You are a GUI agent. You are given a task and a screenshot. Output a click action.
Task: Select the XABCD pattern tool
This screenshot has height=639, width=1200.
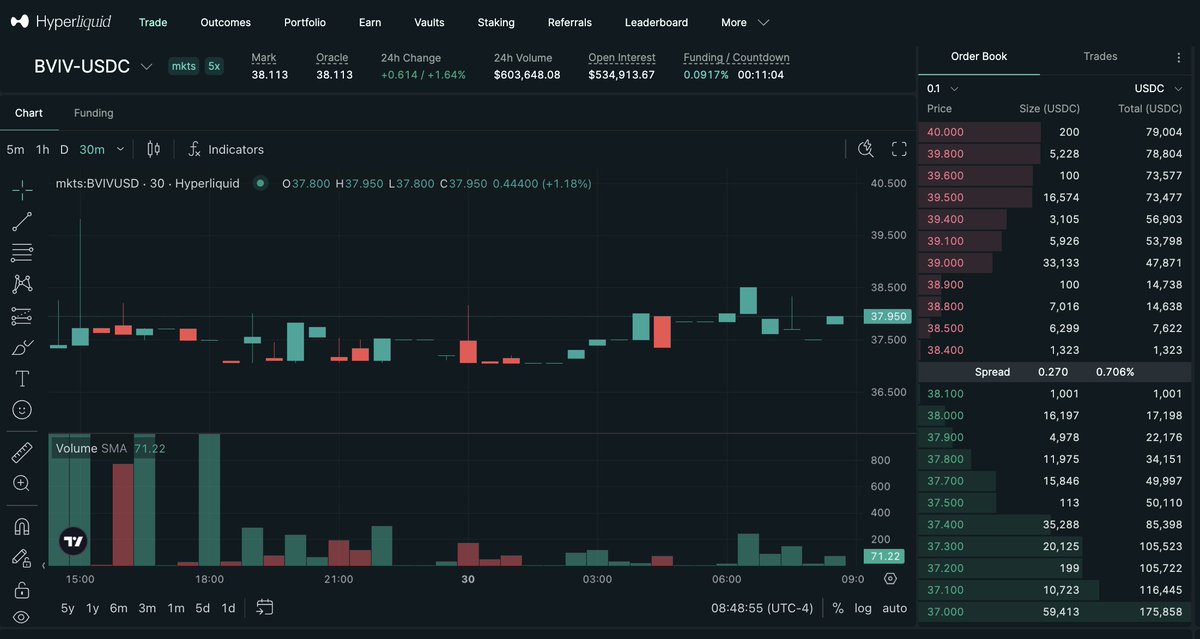point(22,284)
